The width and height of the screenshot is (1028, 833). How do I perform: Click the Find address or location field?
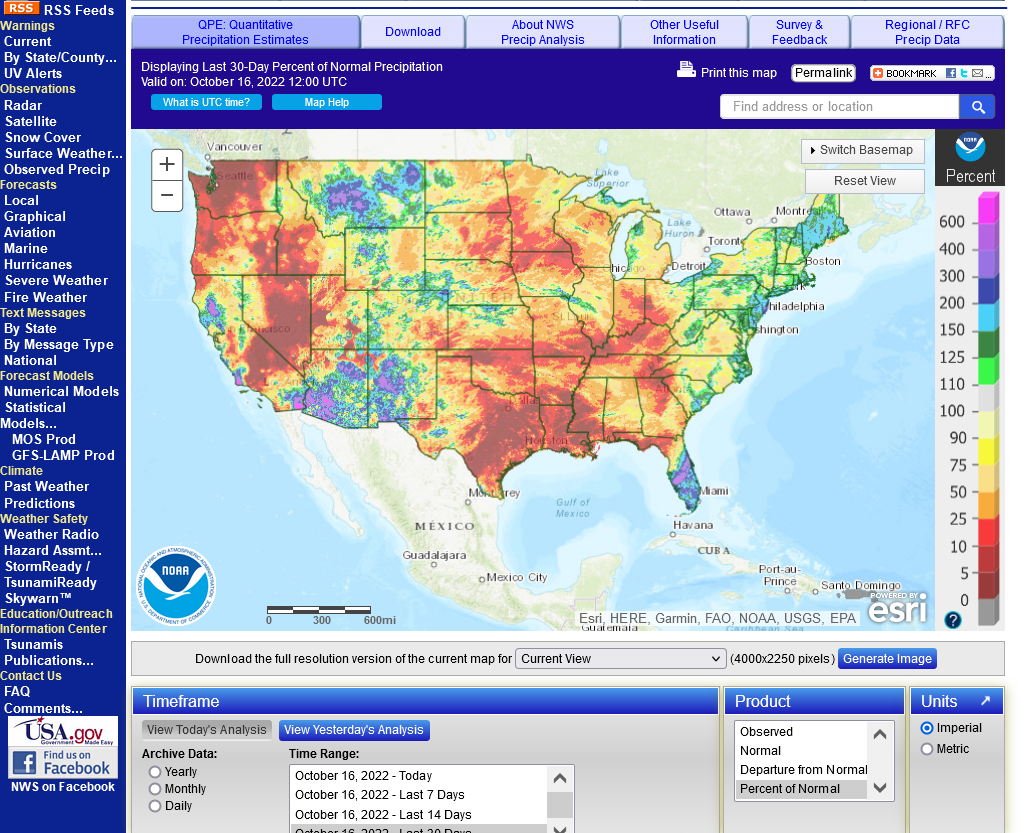[x=839, y=107]
